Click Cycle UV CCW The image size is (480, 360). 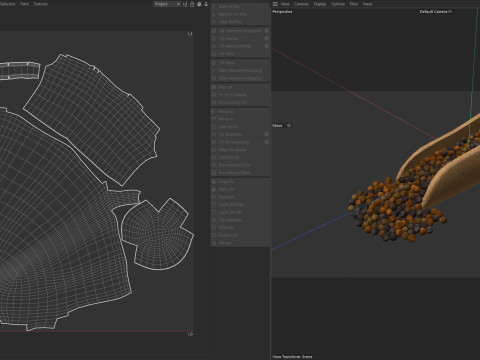click(x=240, y=205)
